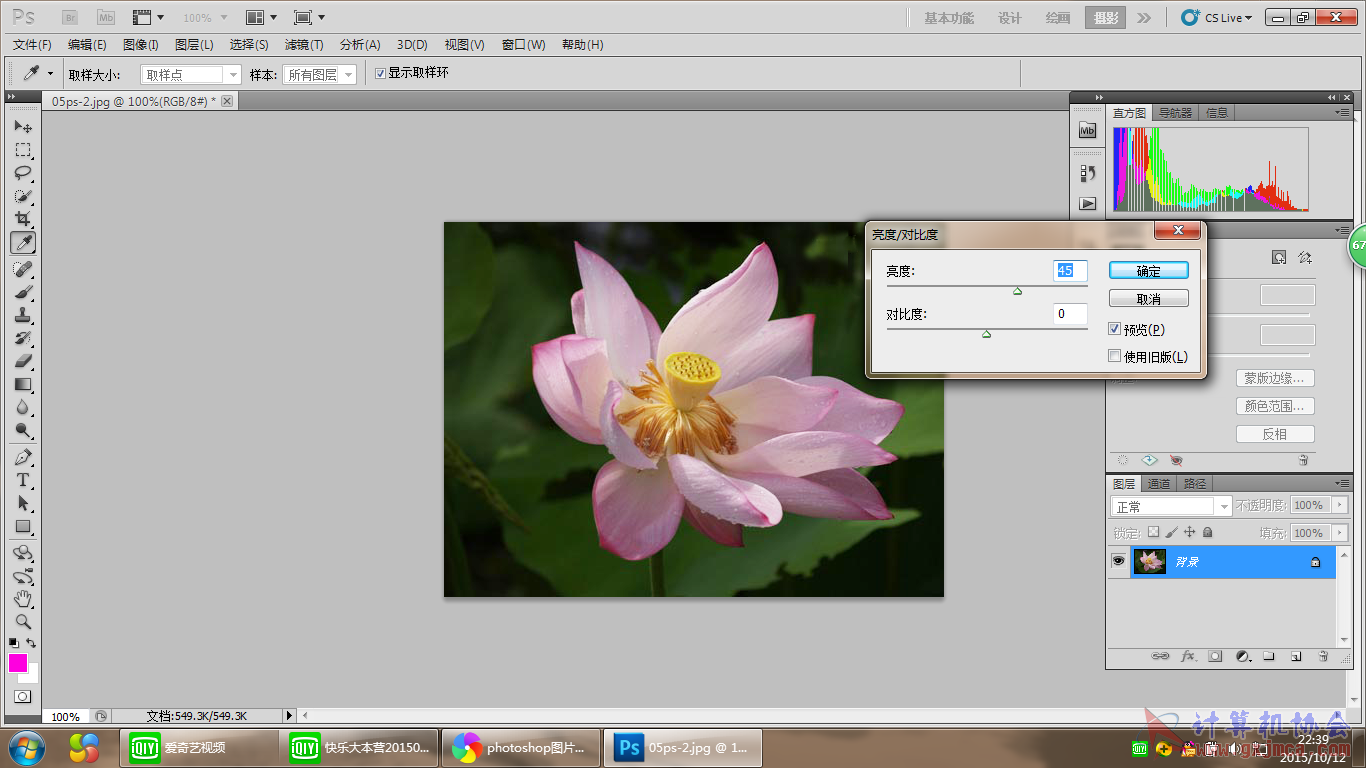This screenshot has width=1366, height=768.
Task: Enable the 使用旧版 legacy checkbox
Action: click(x=1115, y=356)
